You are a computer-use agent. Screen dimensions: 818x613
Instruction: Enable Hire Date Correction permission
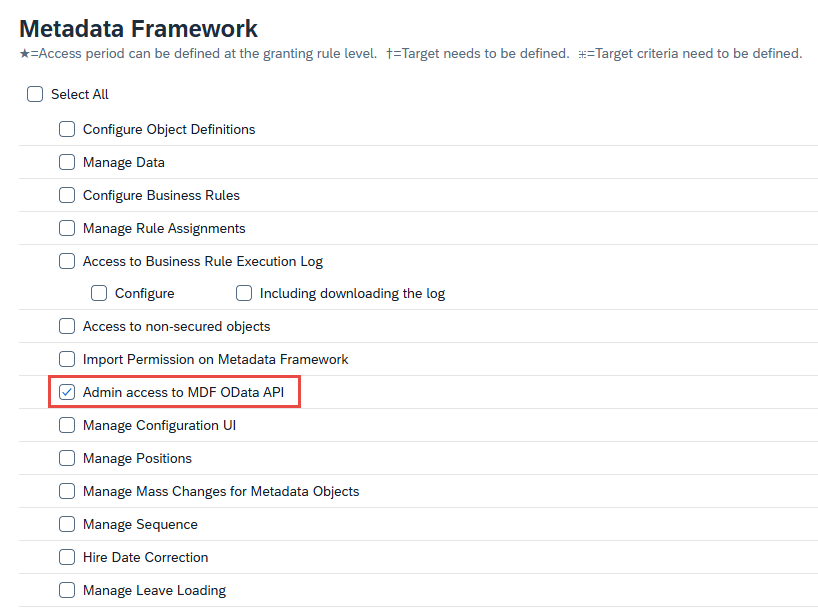[x=67, y=557]
